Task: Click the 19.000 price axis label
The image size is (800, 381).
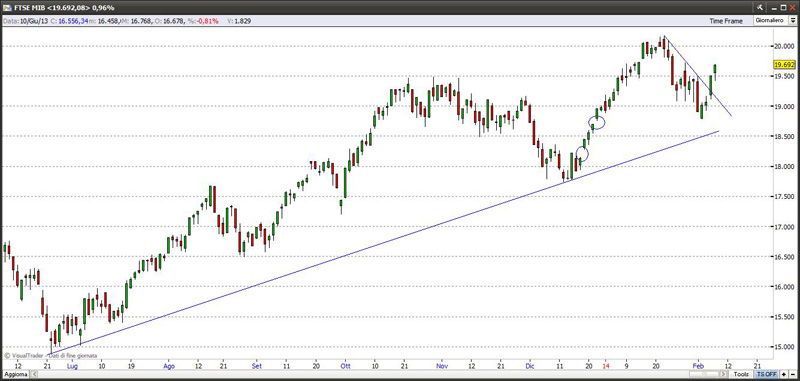Action: (x=785, y=106)
